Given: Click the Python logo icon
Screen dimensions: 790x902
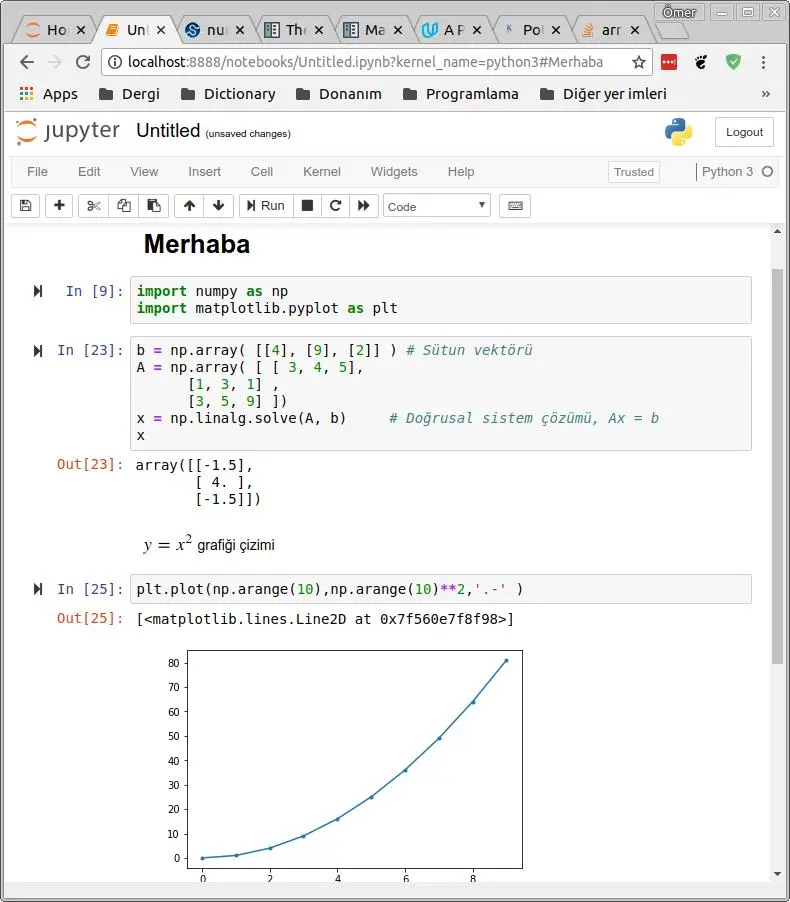Looking at the screenshot, I should pyautogui.click(x=678, y=132).
